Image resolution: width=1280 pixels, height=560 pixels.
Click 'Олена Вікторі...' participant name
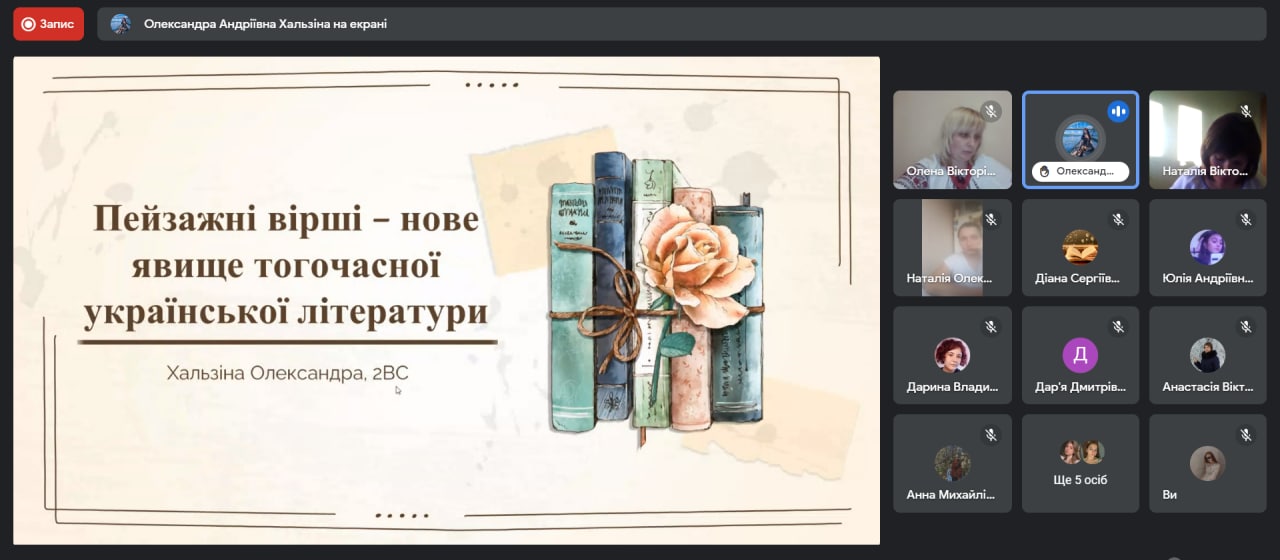[952, 171]
